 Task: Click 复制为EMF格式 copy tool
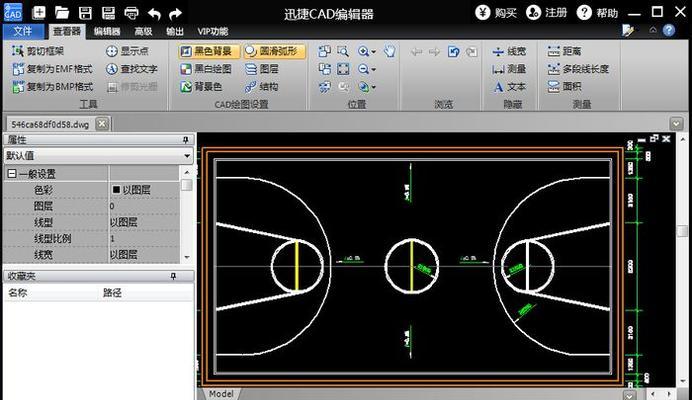click(x=53, y=69)
